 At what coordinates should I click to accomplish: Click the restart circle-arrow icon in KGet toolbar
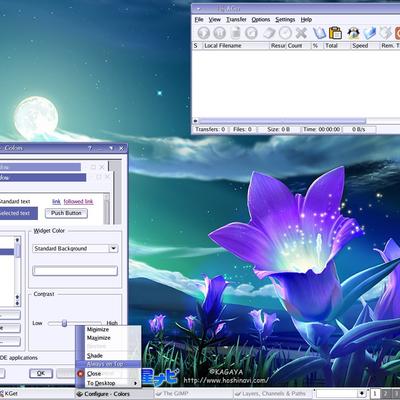pyautogui.click(x=251, y=33)
